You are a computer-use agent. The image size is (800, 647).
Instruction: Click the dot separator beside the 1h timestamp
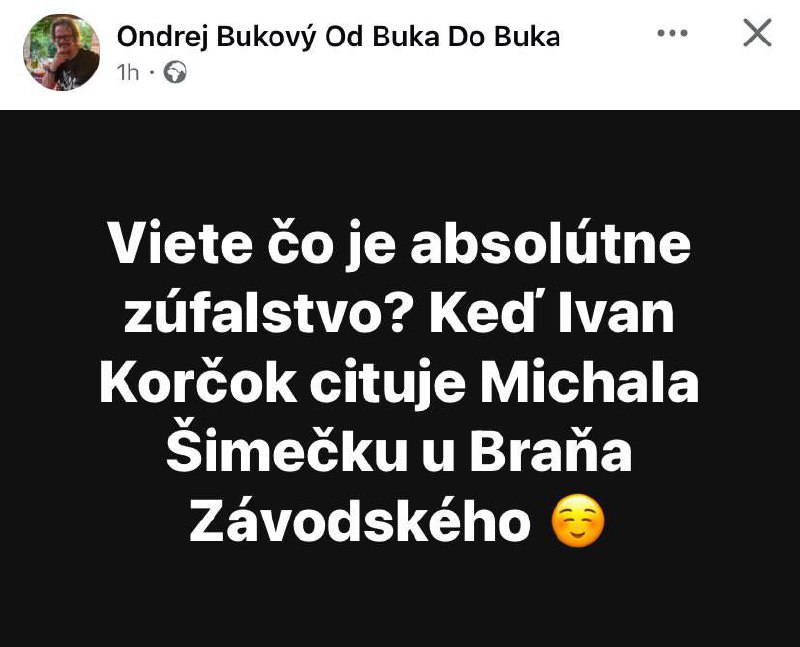(x=151, y=72)
